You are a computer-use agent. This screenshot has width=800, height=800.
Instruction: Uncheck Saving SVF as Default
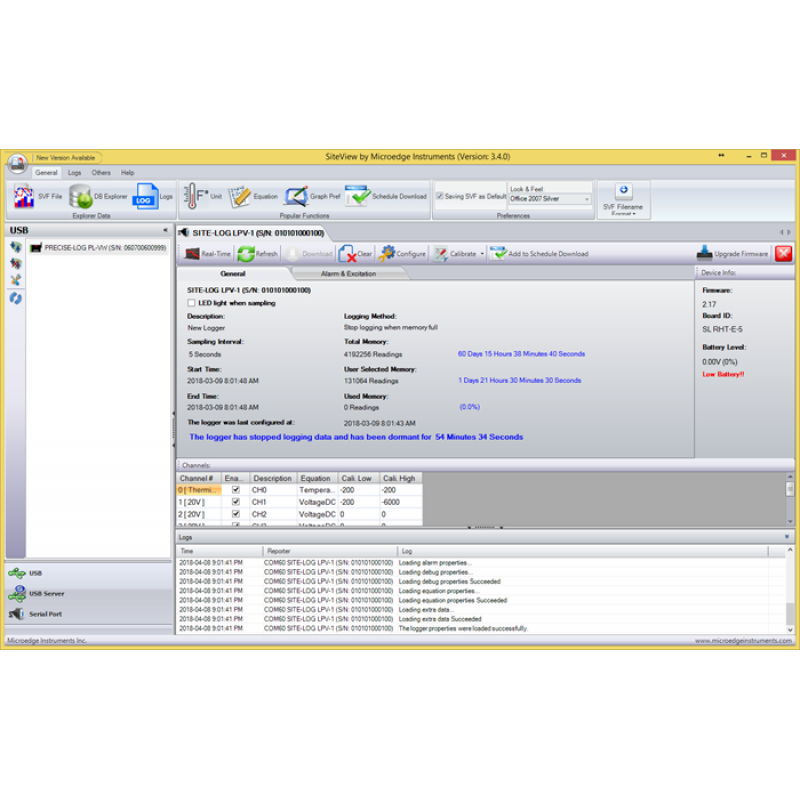click(x=439, y=196)
